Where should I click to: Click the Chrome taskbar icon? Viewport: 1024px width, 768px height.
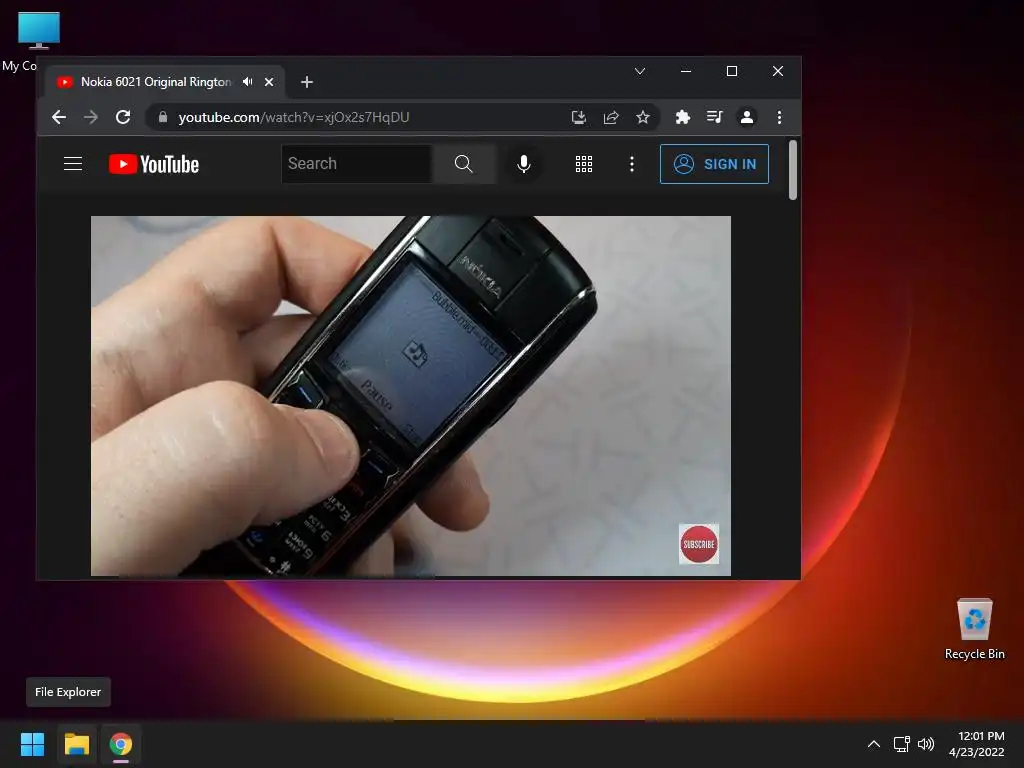[x=121, y=744]
